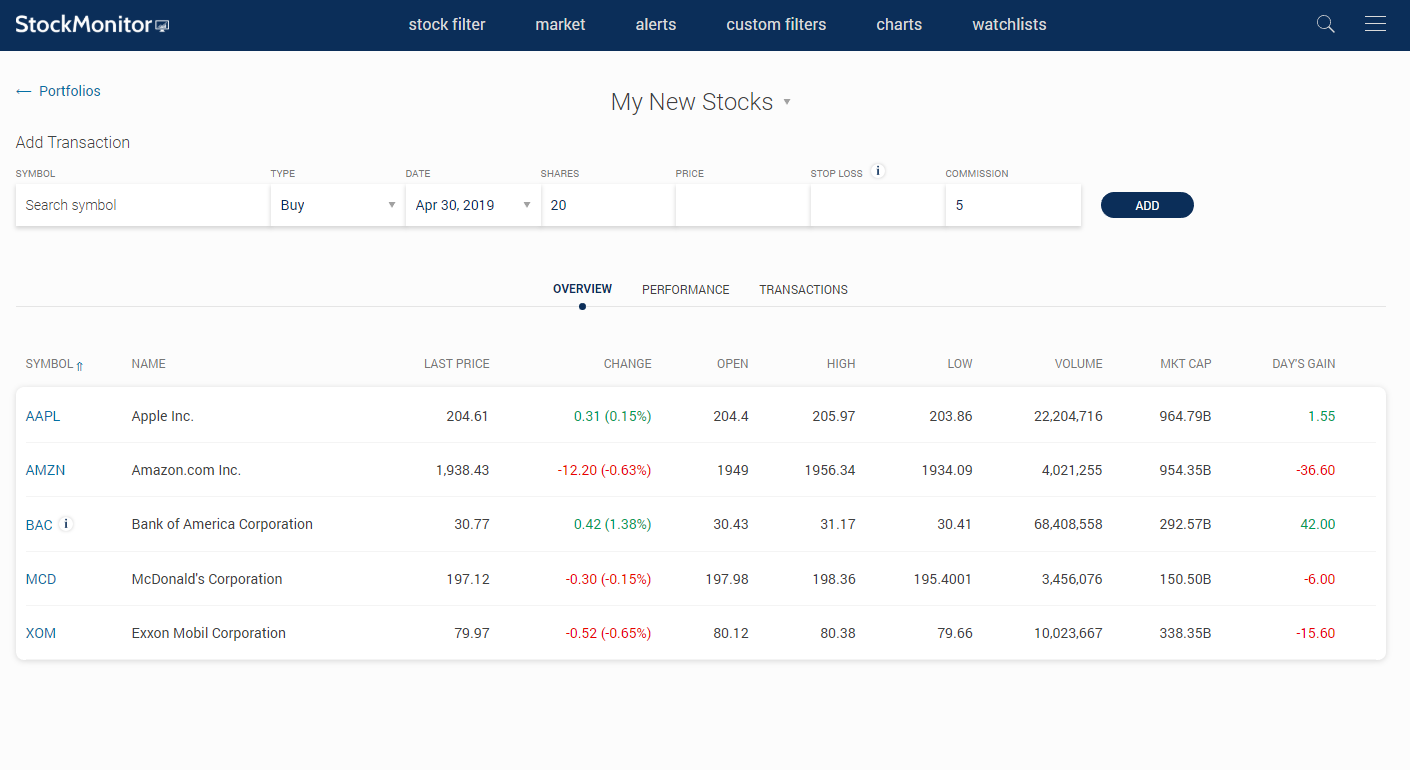The width and height of the screenshot is (1410, 770).
Task: Sort by the Mkt Cap column header
Action: coord(1186,364)
